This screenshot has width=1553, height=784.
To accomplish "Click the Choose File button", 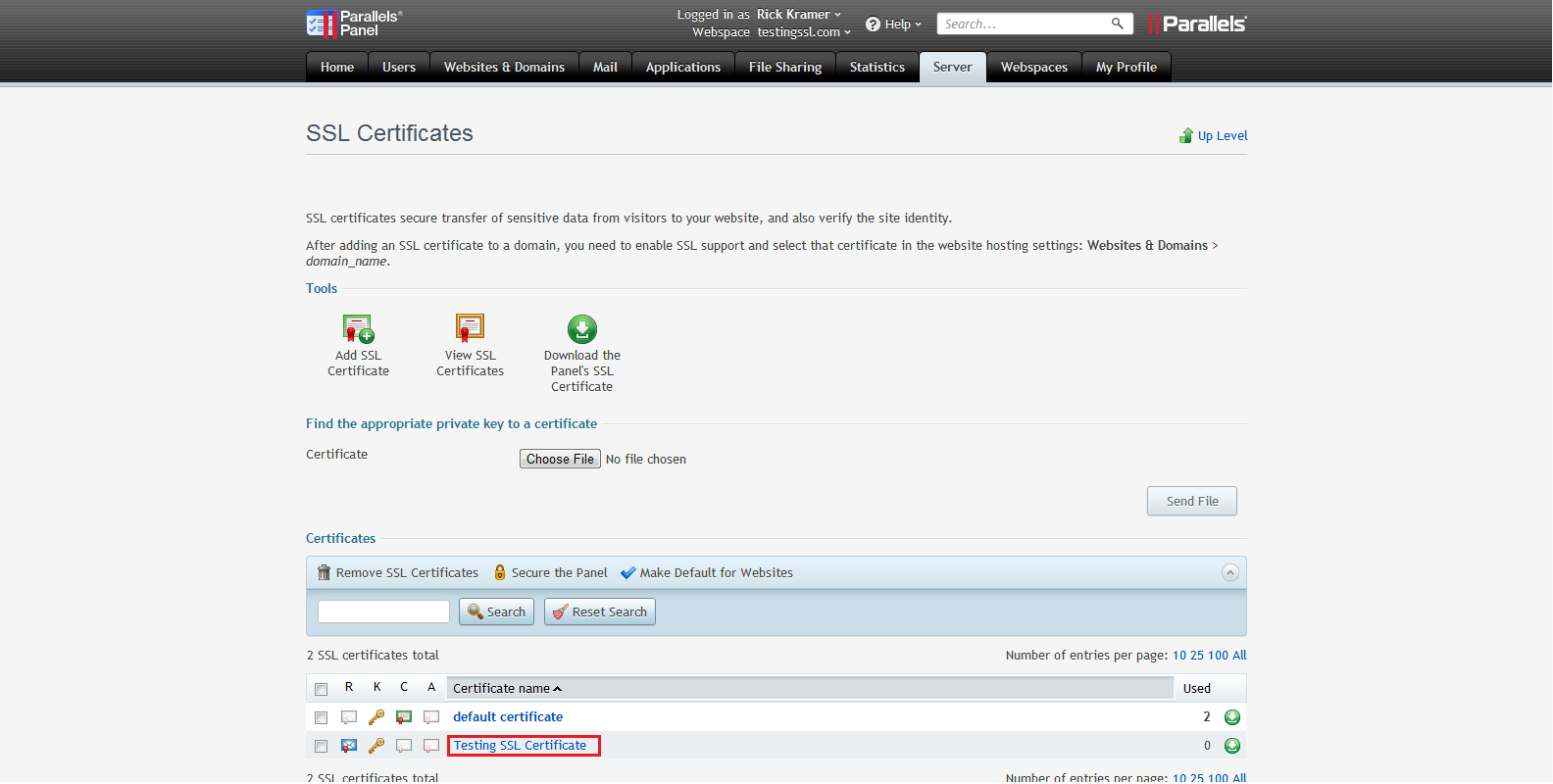I will point(560,459).
